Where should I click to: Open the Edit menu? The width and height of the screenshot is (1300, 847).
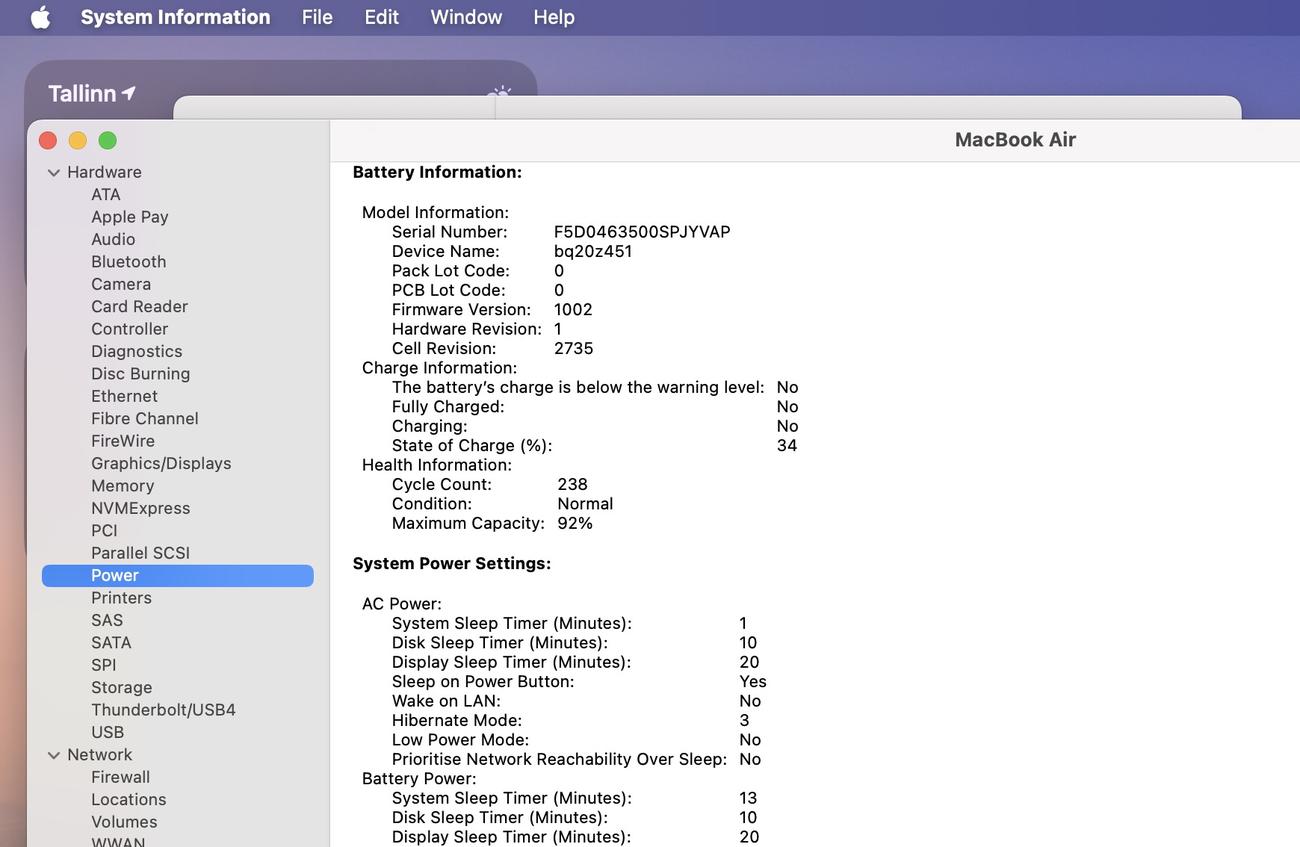coord(381,17)
